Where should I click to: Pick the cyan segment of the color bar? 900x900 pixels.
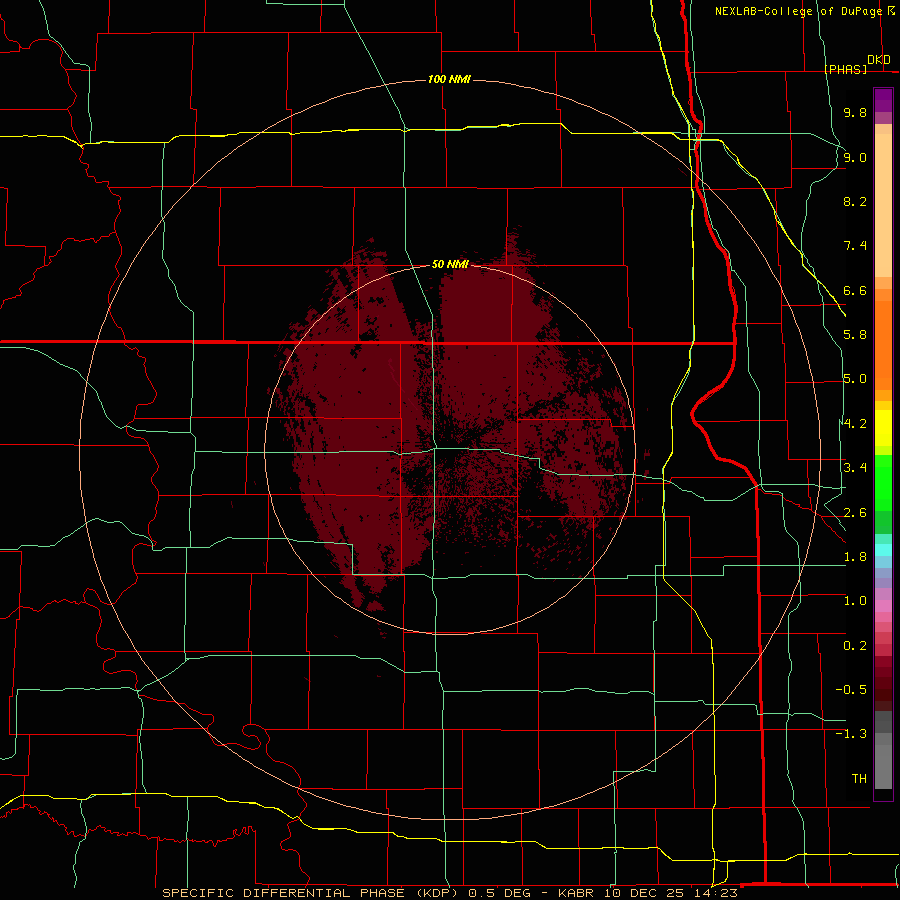pos(883,549)
